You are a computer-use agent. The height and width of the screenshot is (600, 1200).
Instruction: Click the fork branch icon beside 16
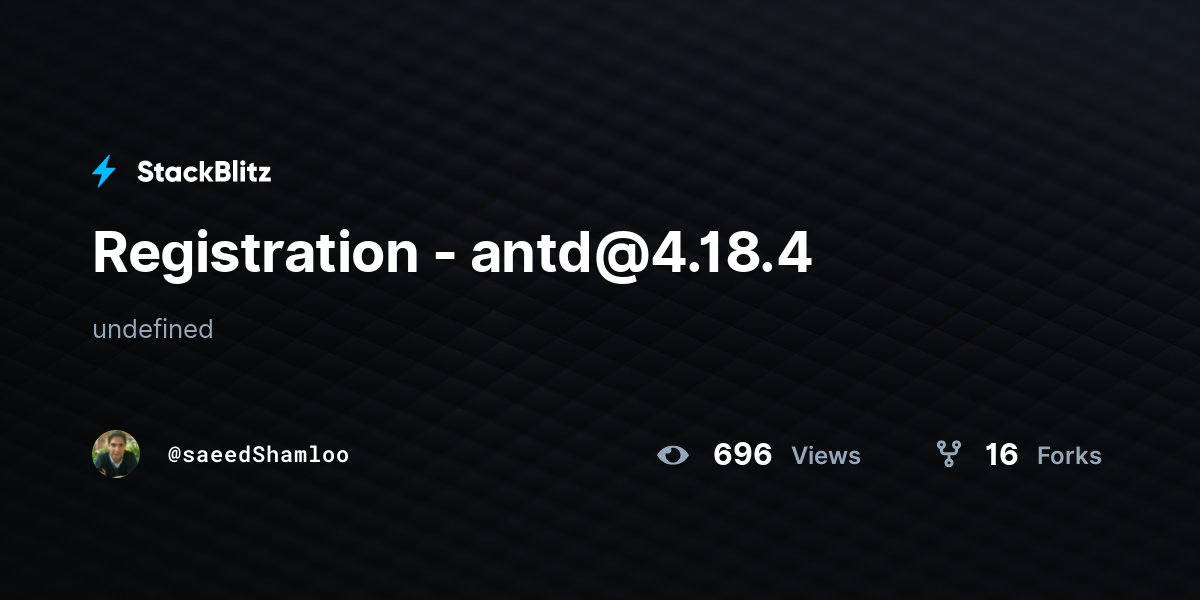coord(948,455)
